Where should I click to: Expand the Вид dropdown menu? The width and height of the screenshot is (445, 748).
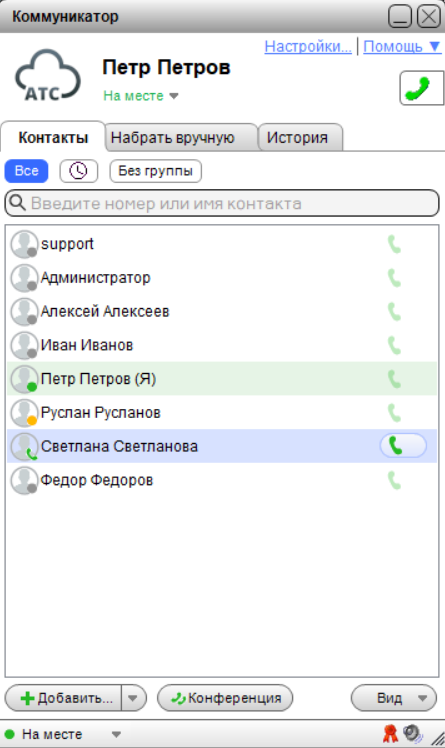pos(394,698)
